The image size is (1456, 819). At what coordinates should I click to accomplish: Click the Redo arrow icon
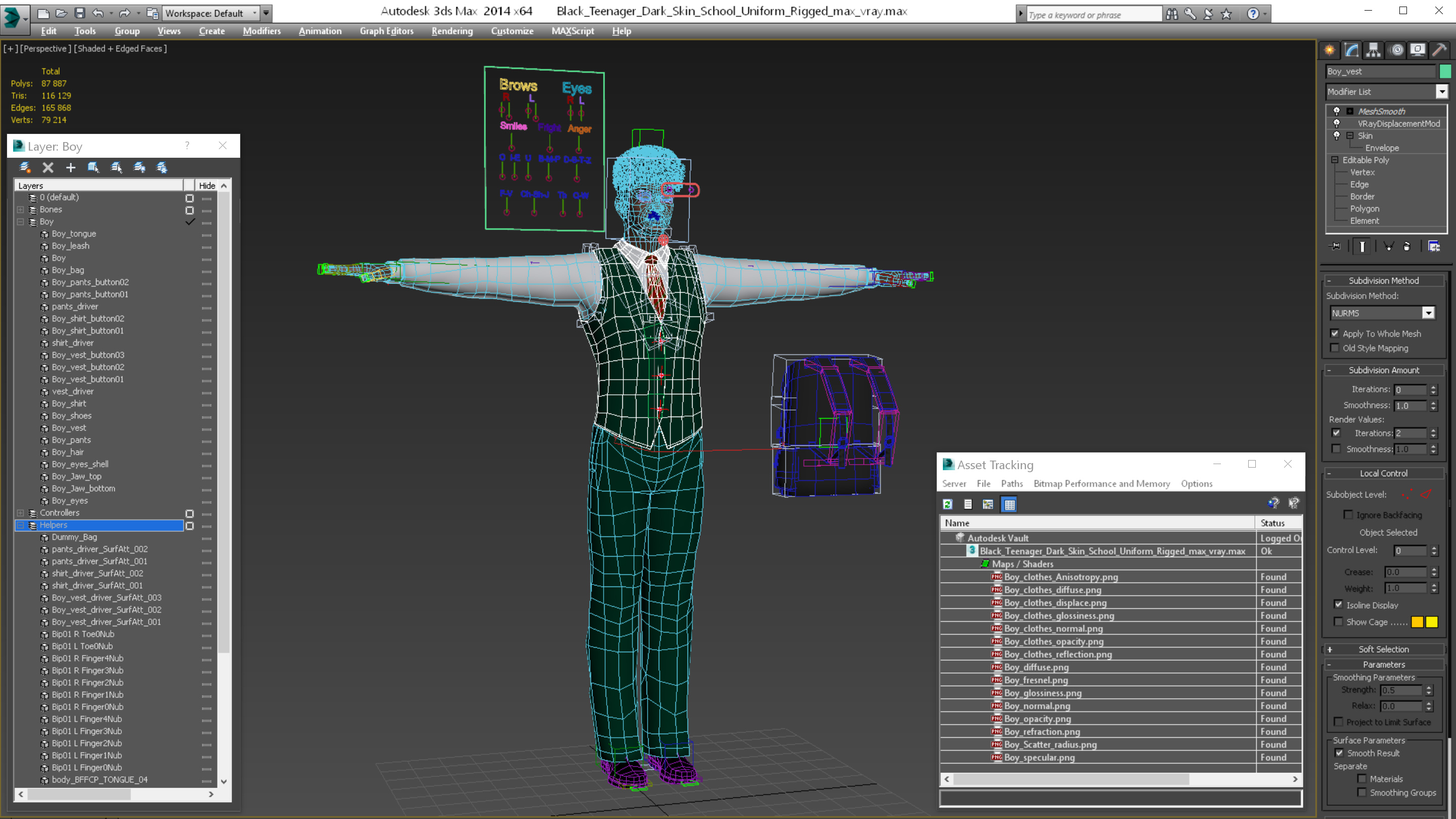pyautogui.click(x=125, y=13)
